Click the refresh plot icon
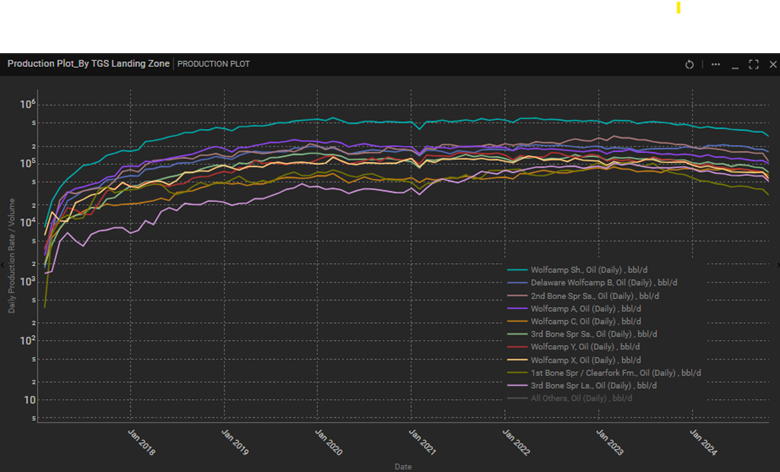780x472 pixels. pos(689,64)
